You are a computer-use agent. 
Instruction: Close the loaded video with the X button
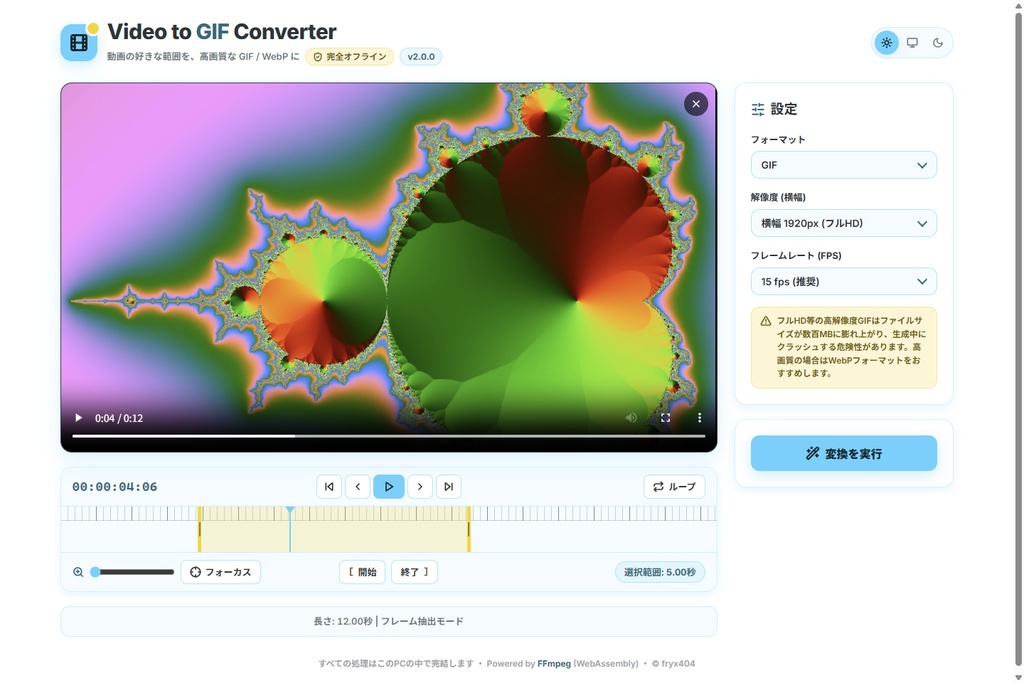696,104
